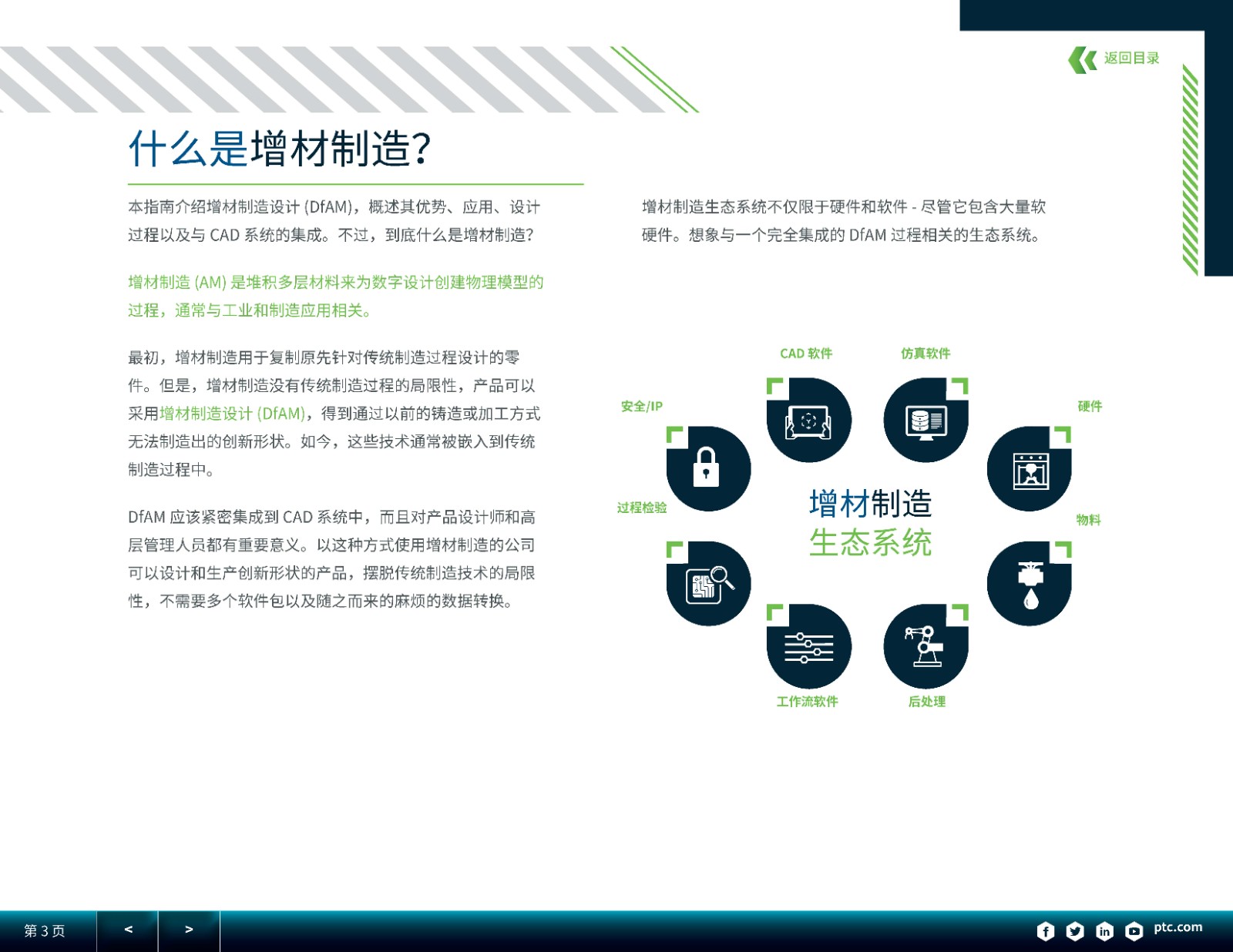Click the 安全/IP padlock icon
This screenshot has height=952, width=1233.
click(x=708, y=469)
